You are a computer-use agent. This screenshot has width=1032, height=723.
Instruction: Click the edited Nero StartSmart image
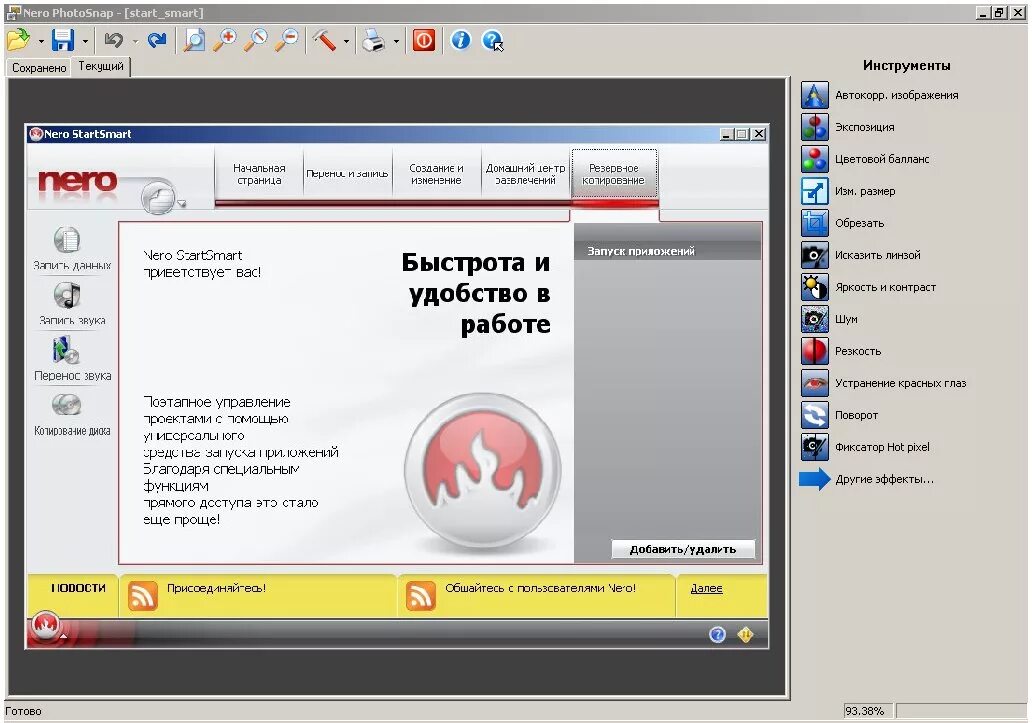[397, 386]
